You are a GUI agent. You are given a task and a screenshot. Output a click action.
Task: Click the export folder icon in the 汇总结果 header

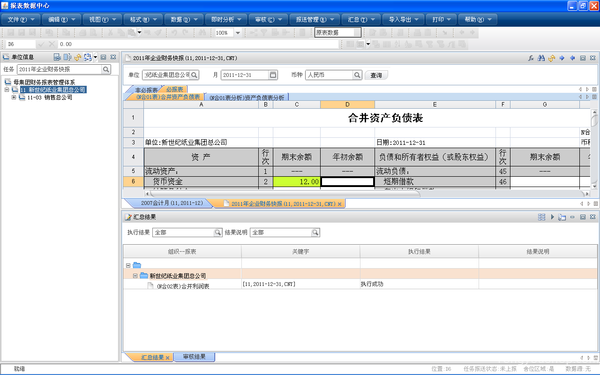[x=562, y=217]
